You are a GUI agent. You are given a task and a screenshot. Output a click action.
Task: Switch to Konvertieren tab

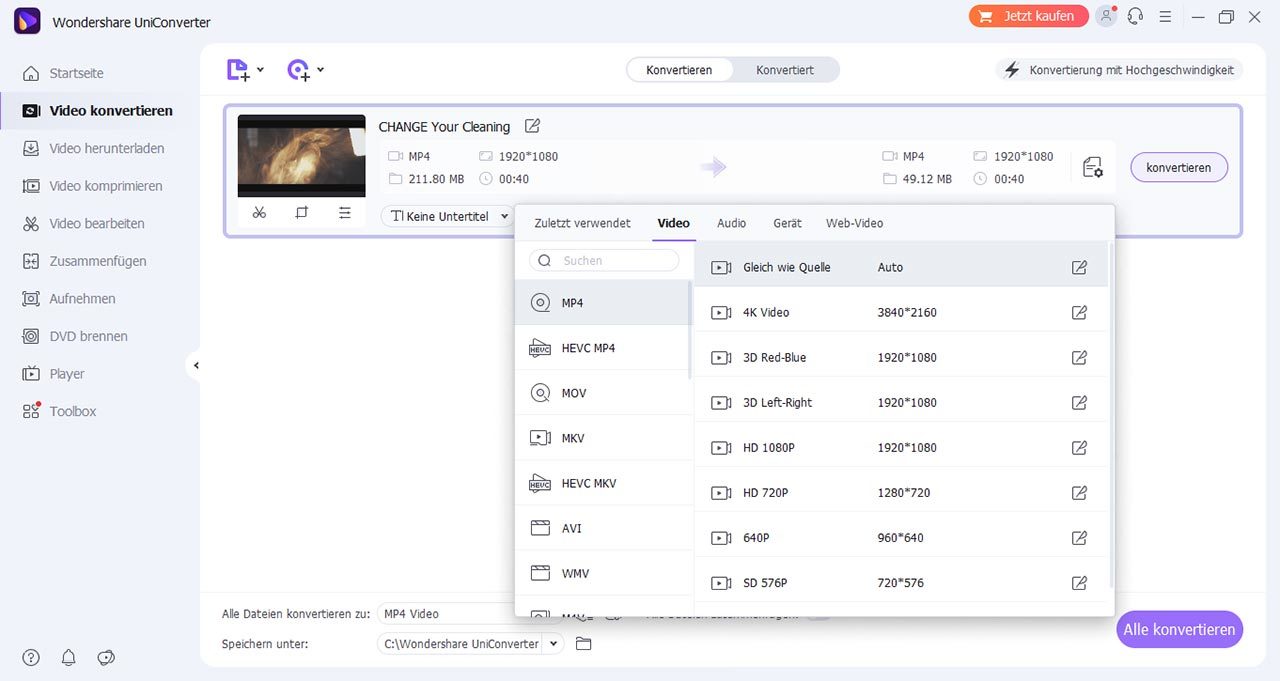(x=679, y=70)
